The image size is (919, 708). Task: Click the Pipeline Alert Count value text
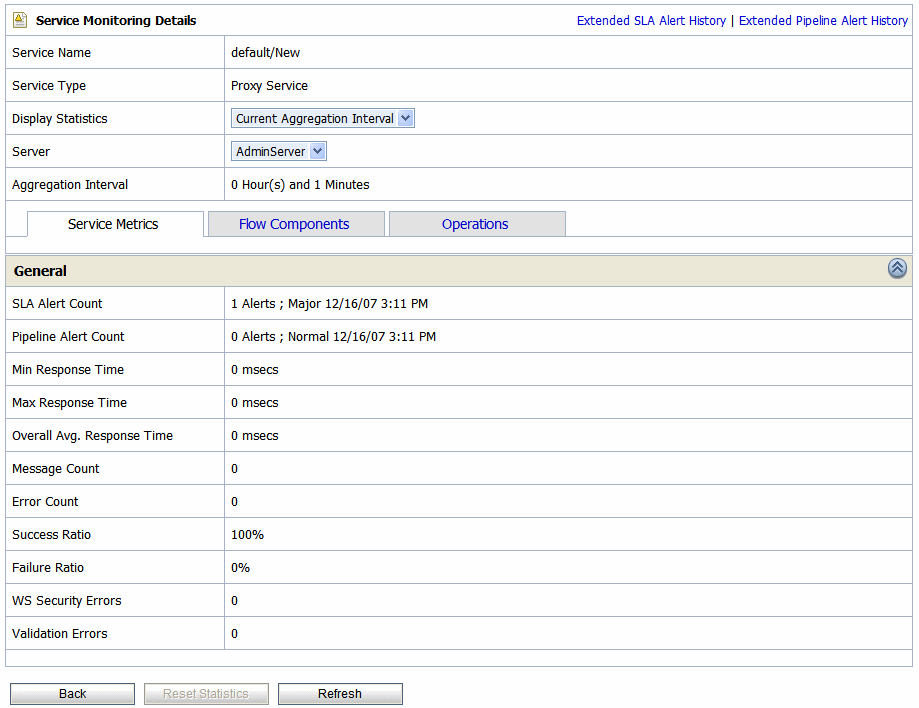[x=333, y=336]
